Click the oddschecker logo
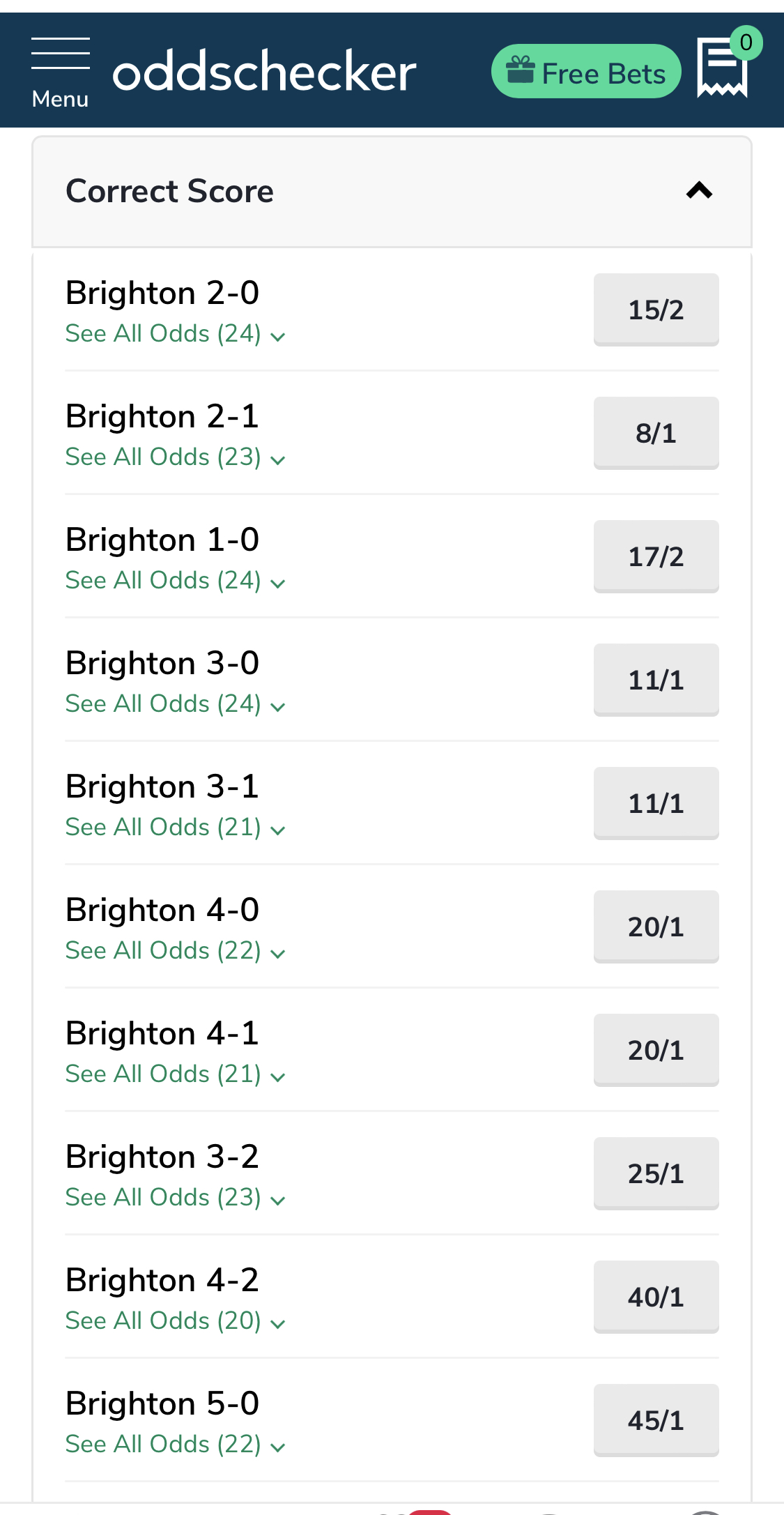 tap(264, 71)
